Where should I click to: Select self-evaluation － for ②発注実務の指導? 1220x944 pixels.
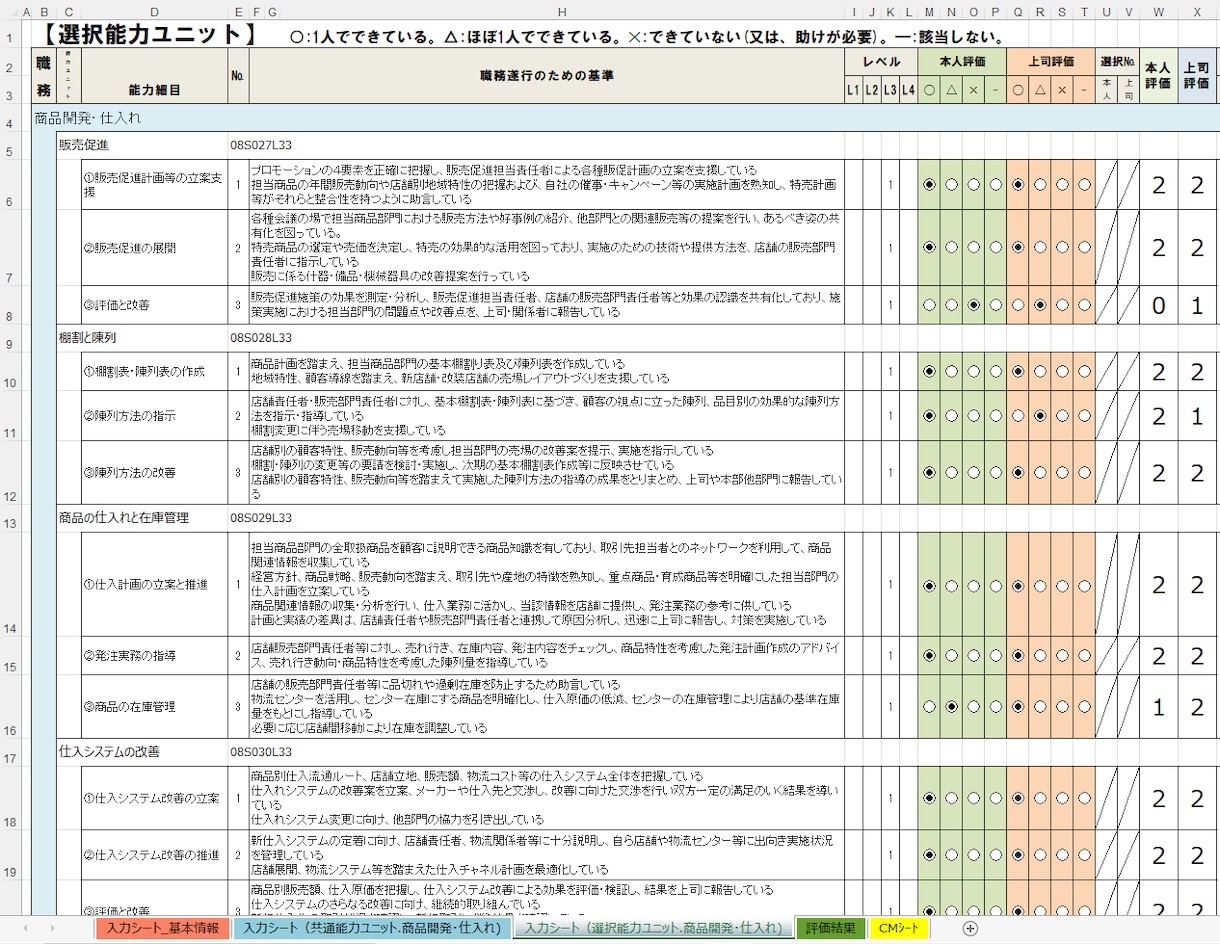pyautogui.click(x=996, y=656)
